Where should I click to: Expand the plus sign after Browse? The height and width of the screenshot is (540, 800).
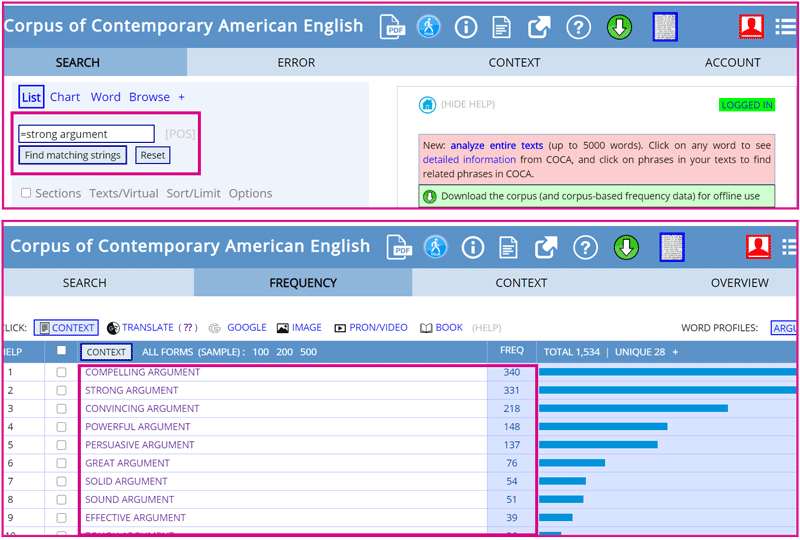click(x=181, y=97)
